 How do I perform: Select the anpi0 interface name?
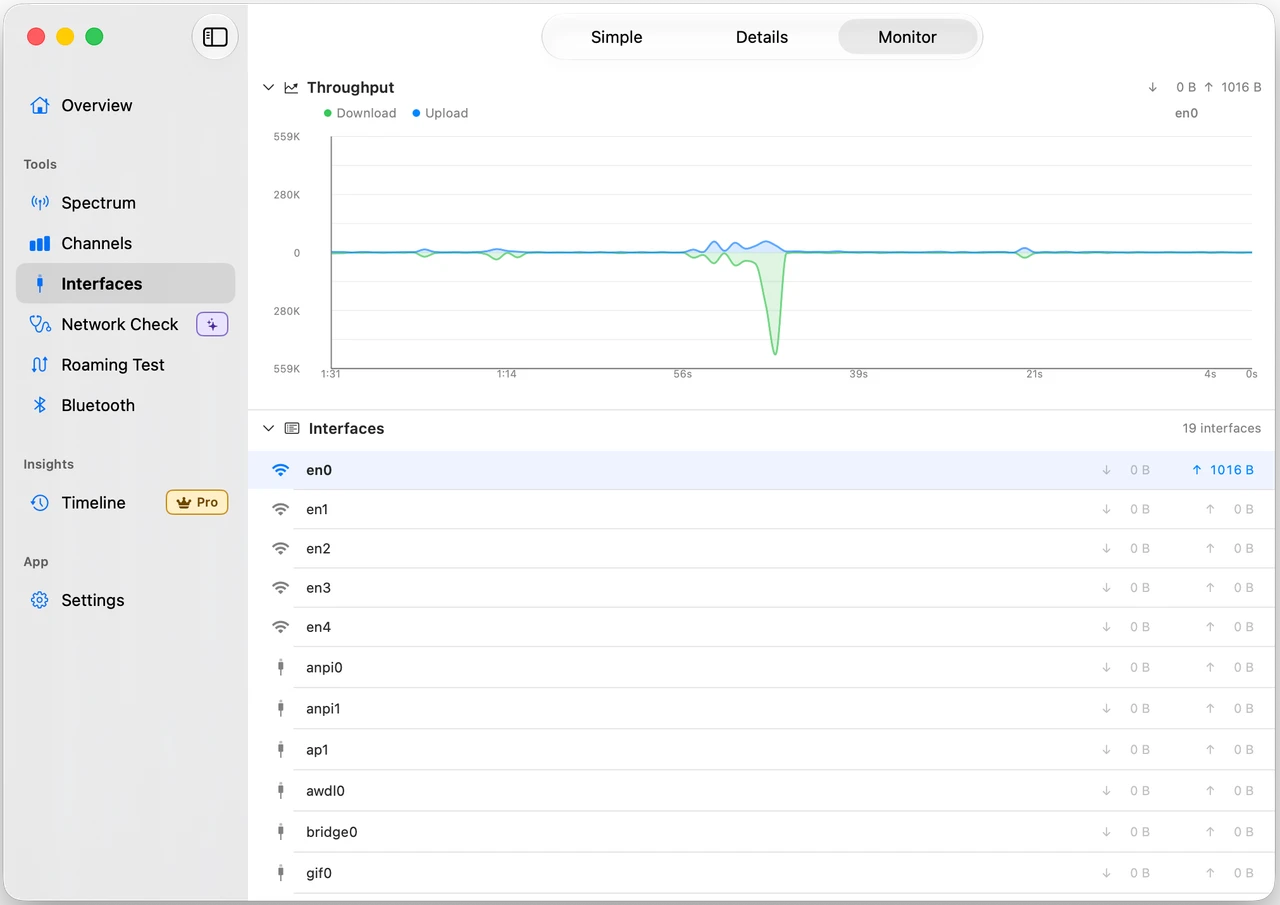(324, 667)
